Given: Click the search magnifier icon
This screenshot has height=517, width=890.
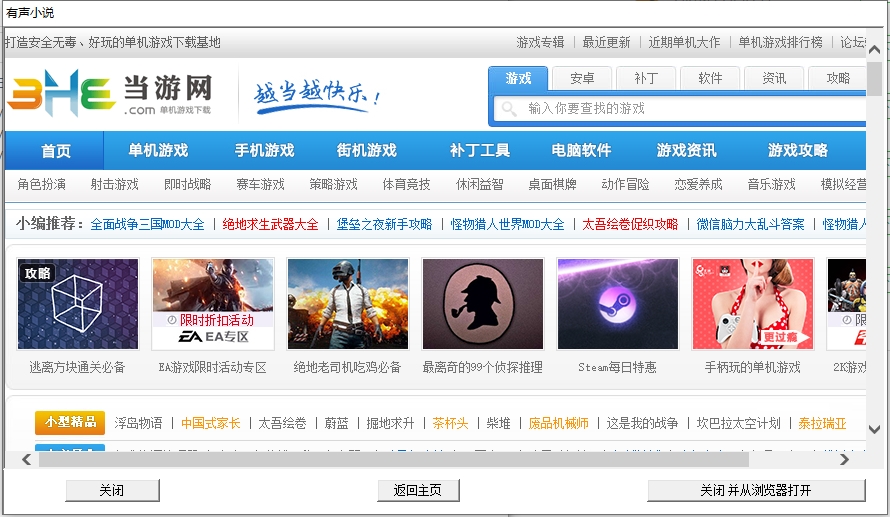Looking at the screenshot, I should point(510,108).
